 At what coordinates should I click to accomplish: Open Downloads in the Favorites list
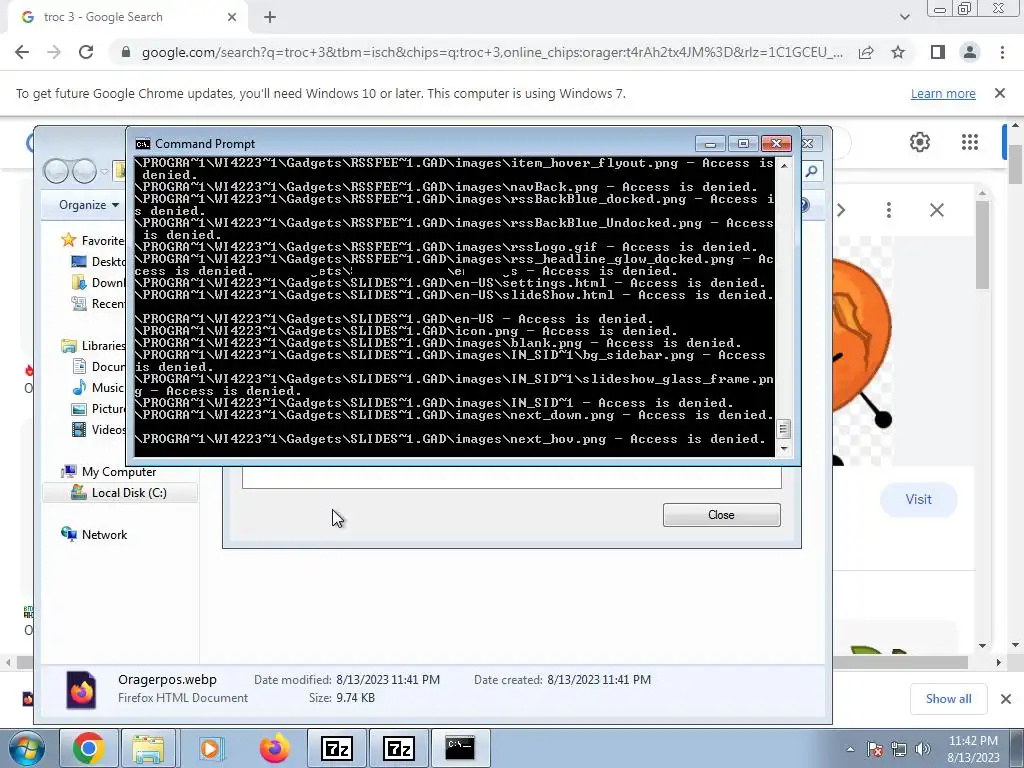pyautogui.click(x=98, y=282)
